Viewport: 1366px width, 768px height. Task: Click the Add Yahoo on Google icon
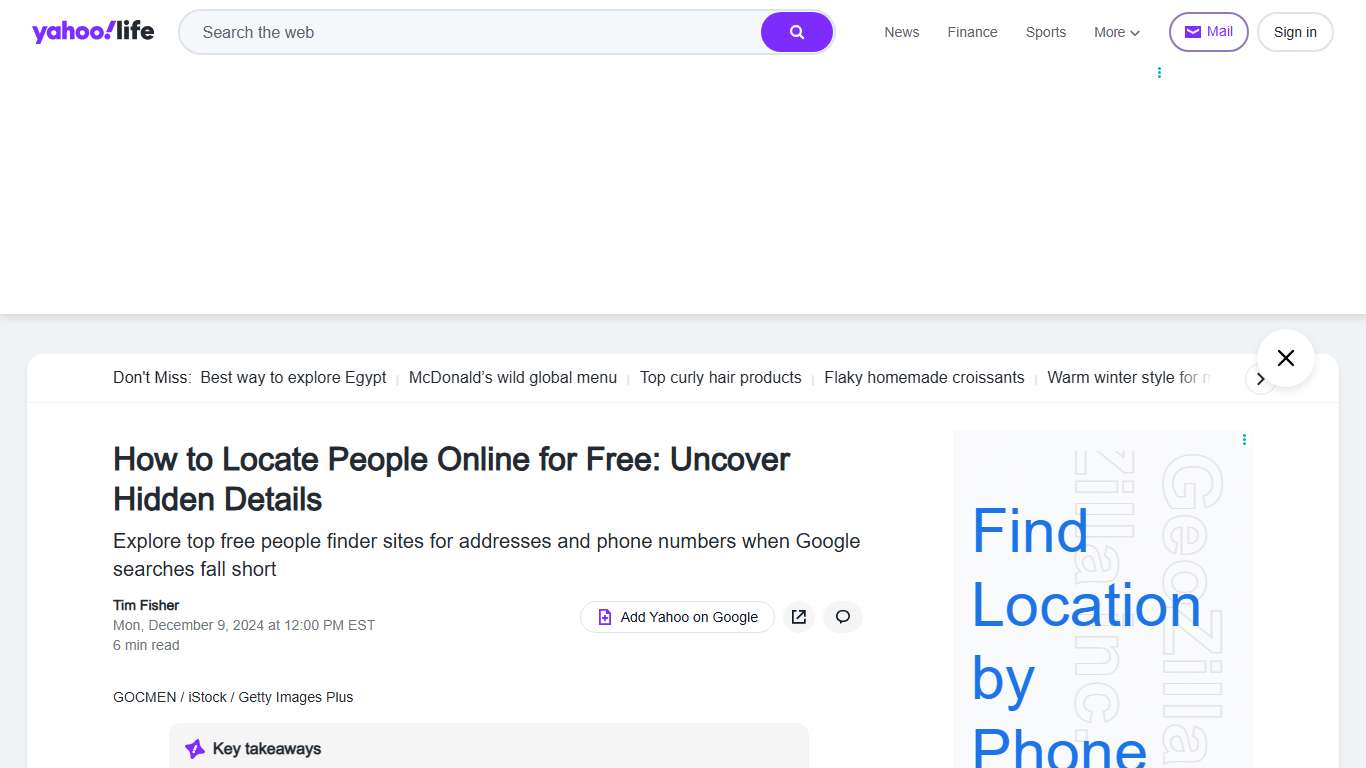(x=604, y=617)
